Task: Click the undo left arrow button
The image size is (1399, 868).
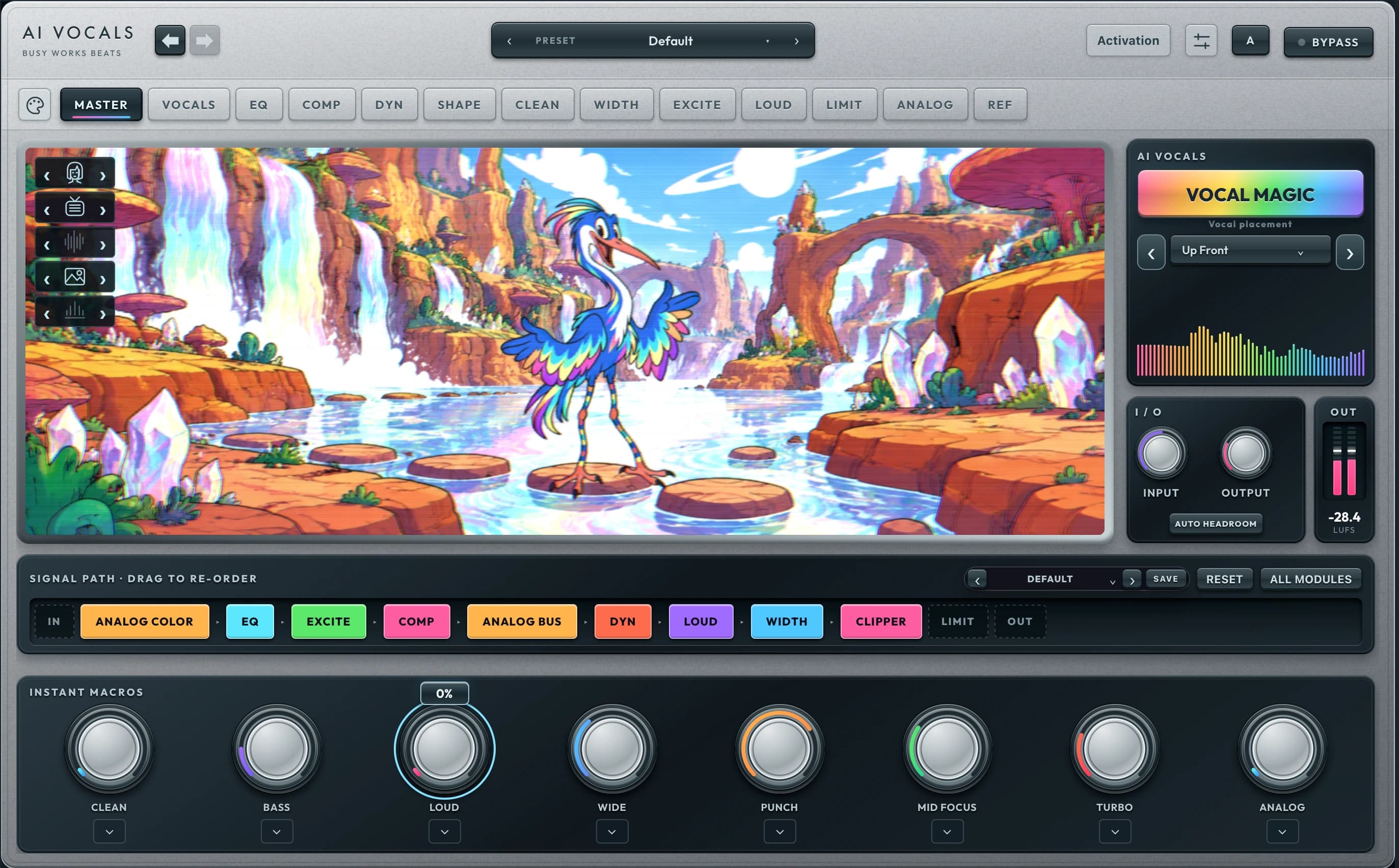Action: point(170,41)
